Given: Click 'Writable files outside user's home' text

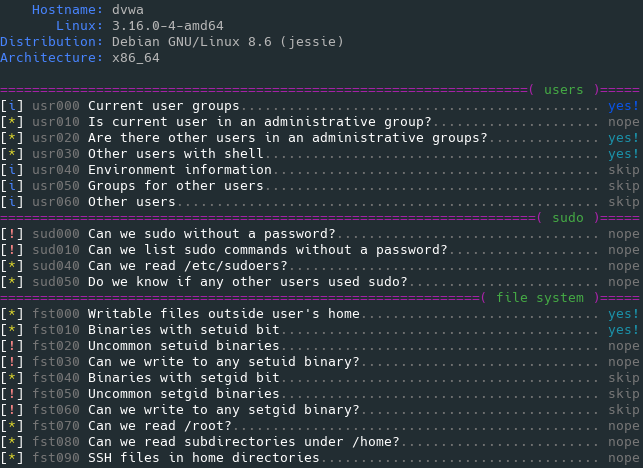Looking at the screenshot, I should [223, 314].
